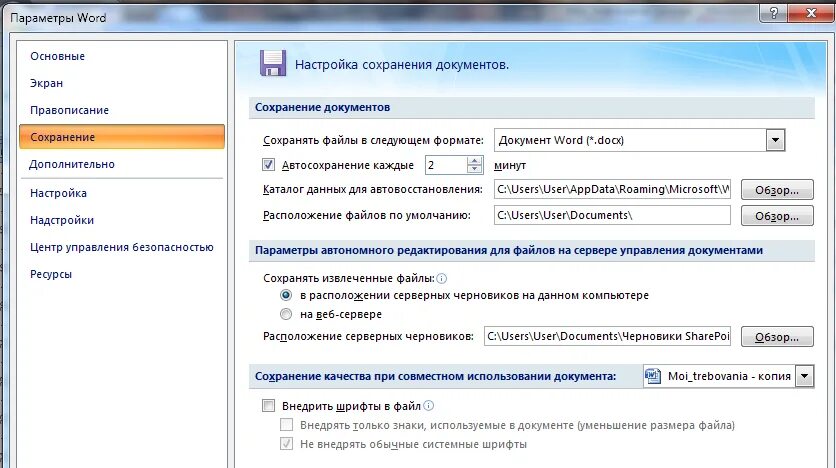
Task: Click the floppy disk save icon in header
Action: [273, 63]
